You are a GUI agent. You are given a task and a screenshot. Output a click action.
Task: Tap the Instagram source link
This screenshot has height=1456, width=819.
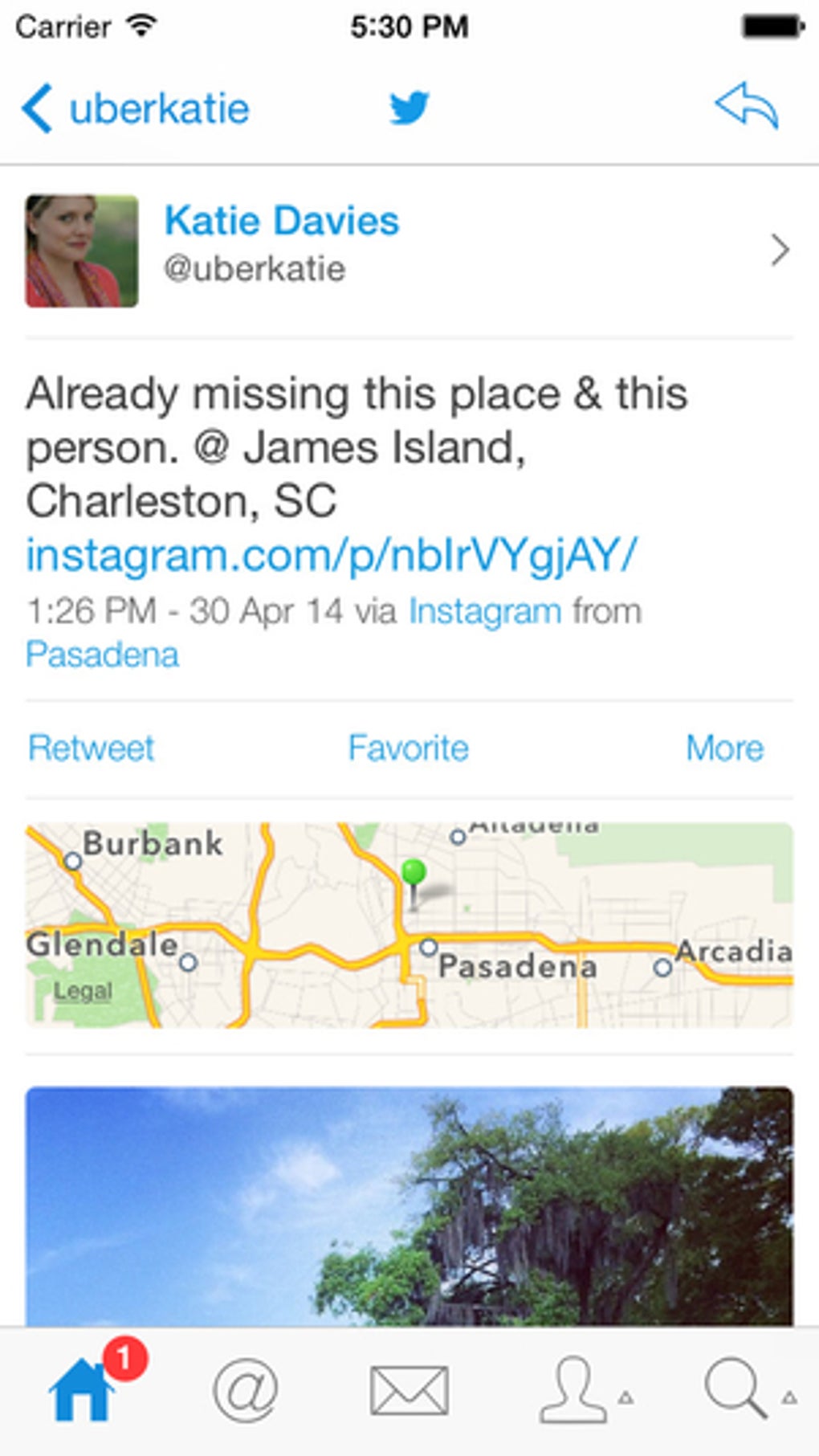[485, 612]
